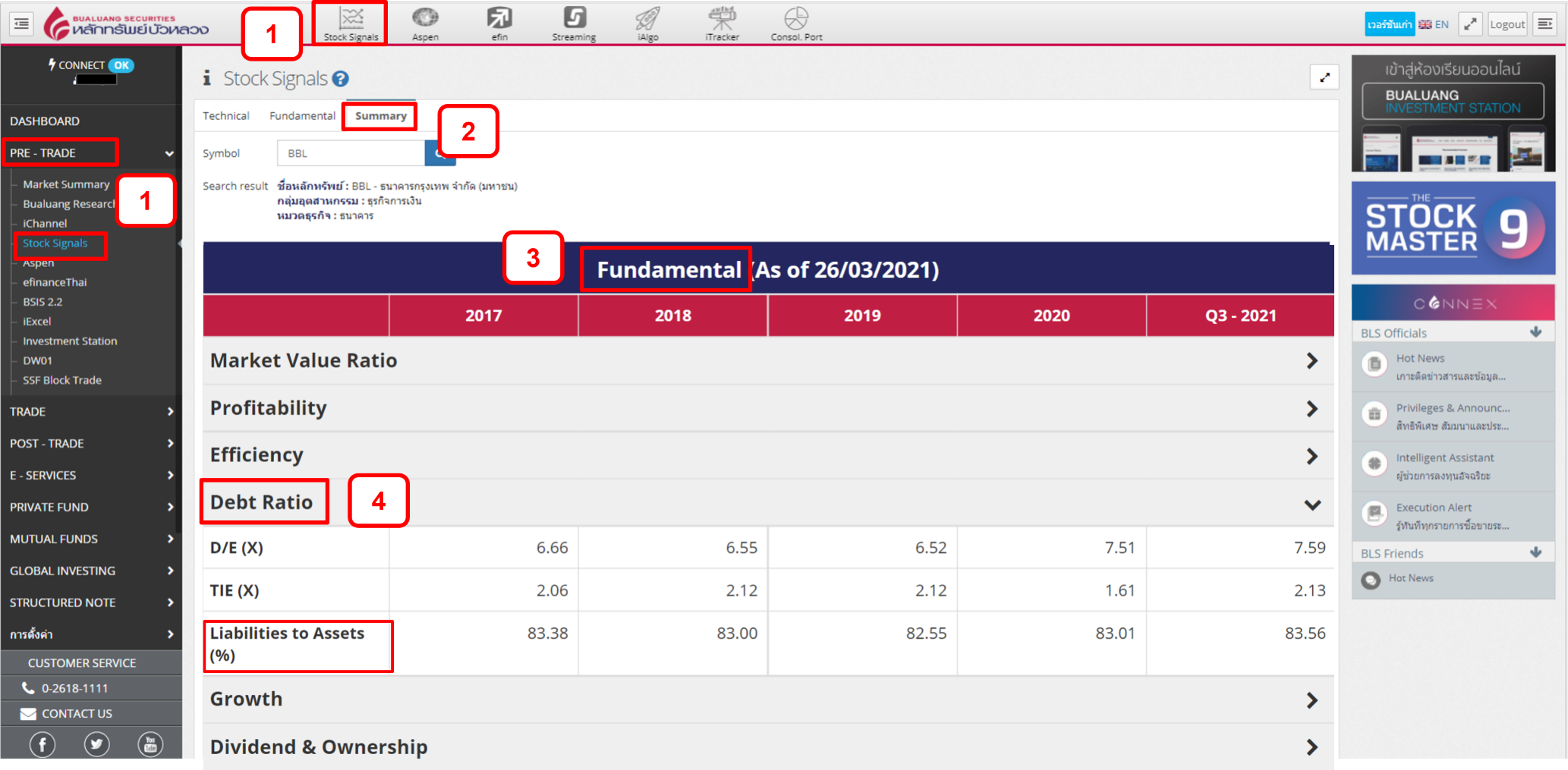Expand the Growth section
Screen dimensions: 1568x770
[768, 699]
